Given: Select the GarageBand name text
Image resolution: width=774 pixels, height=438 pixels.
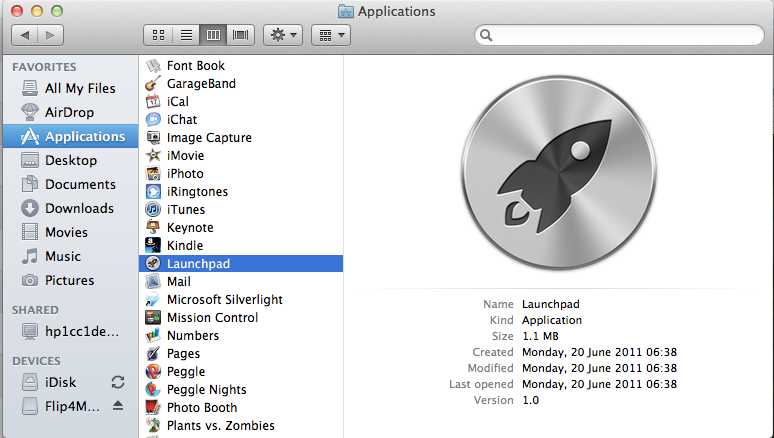Looking at the screenshot, I should click(201, 83).
